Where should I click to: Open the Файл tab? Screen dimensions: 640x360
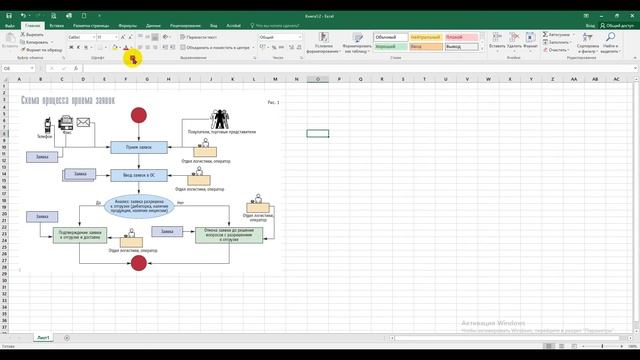(10, 26)
